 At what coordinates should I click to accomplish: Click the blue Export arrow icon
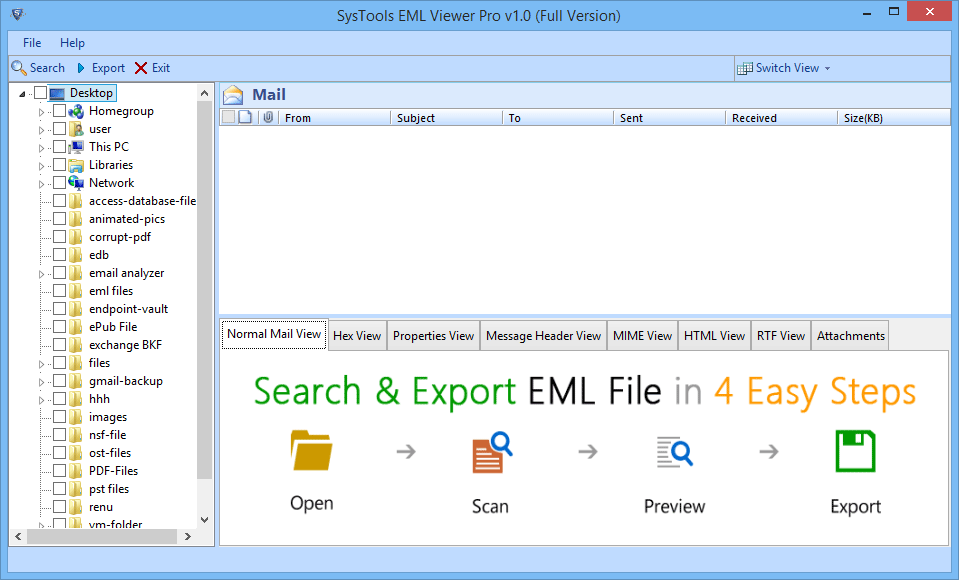click(81, 68)
